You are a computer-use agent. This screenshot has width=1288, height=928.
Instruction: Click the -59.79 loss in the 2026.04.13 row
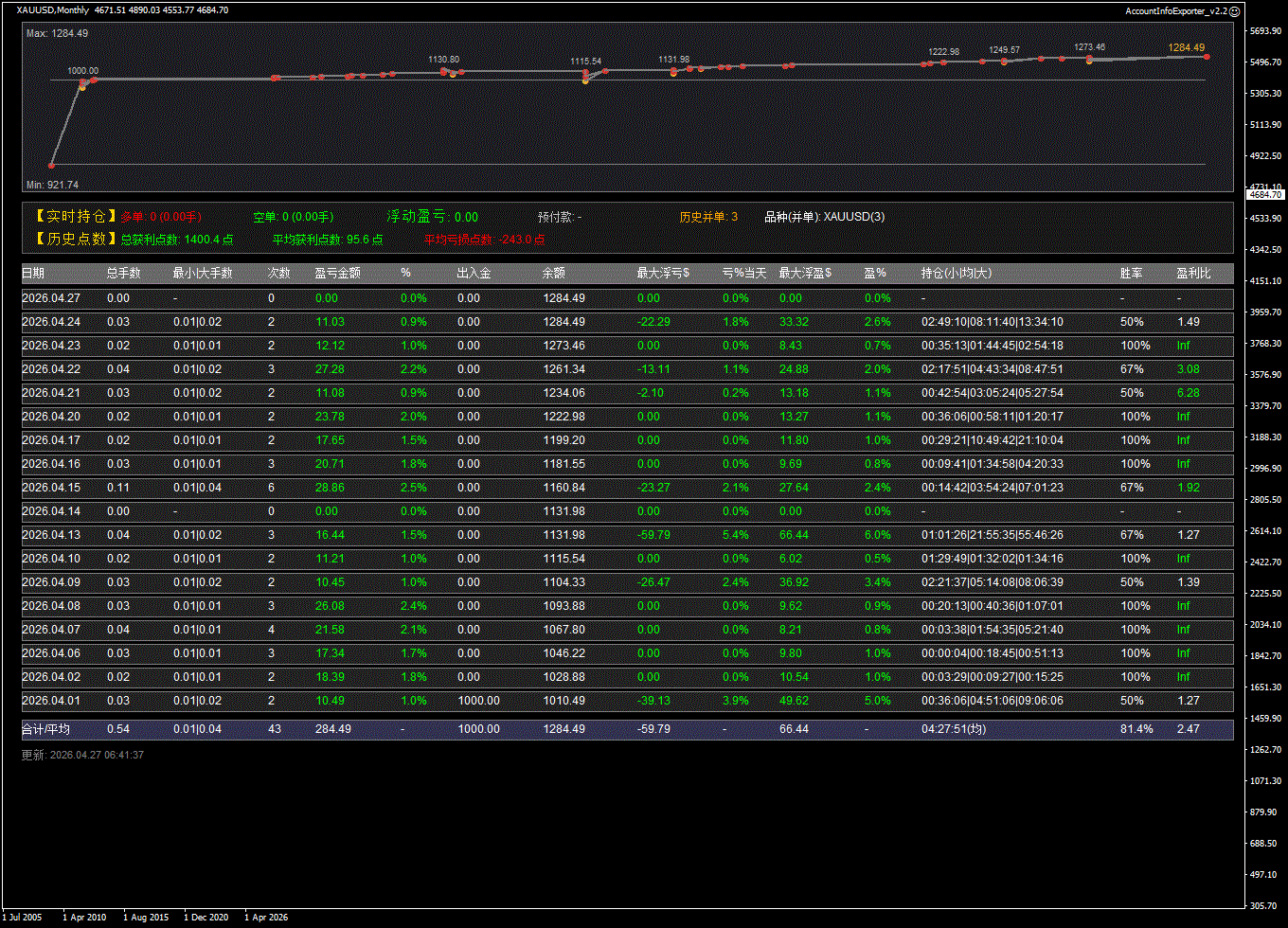(x=653, y=535)
